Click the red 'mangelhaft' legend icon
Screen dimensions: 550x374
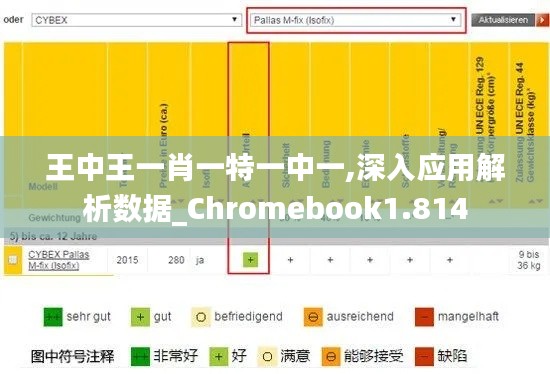(424, 317)
